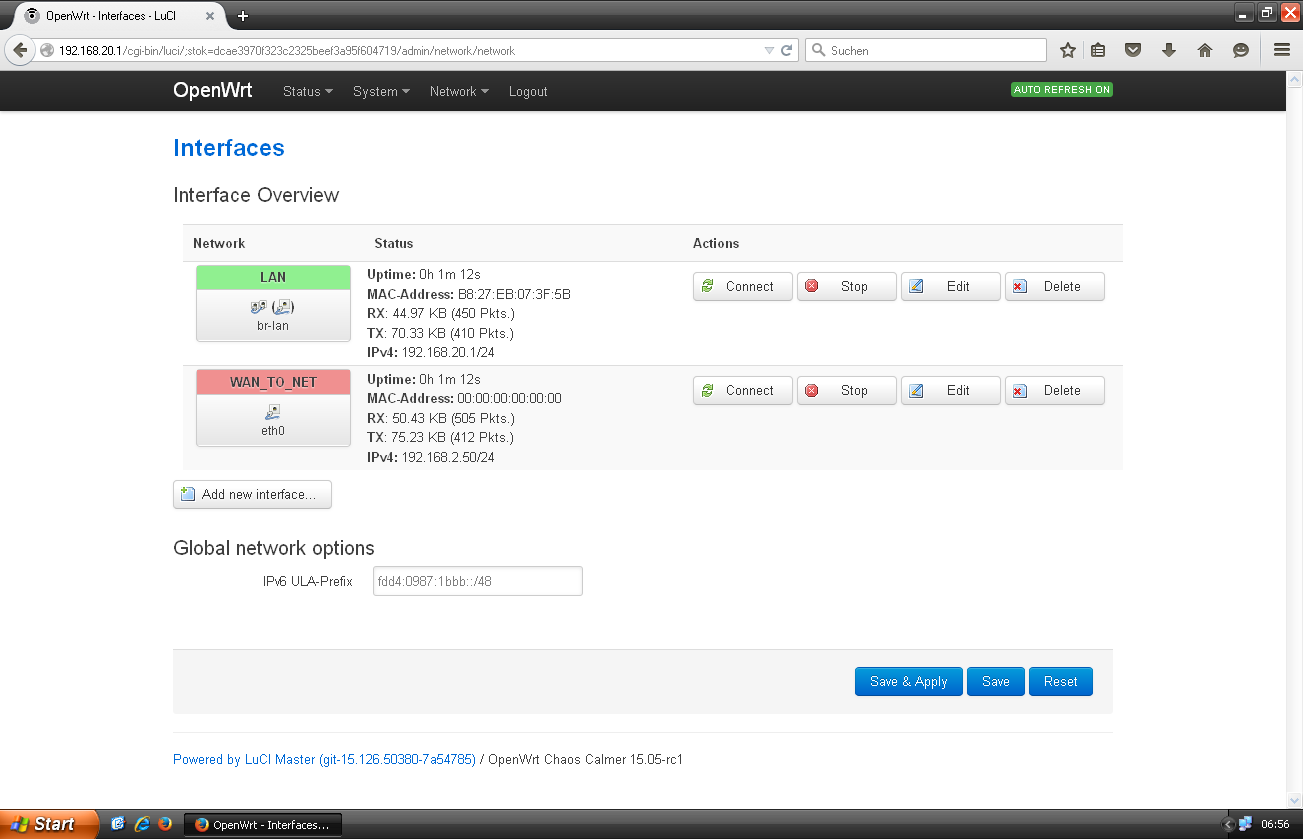The width and height of the screenshot is (1303, 839).
Task: Go to Firefox home page icon
Action: coord(1204,50)
